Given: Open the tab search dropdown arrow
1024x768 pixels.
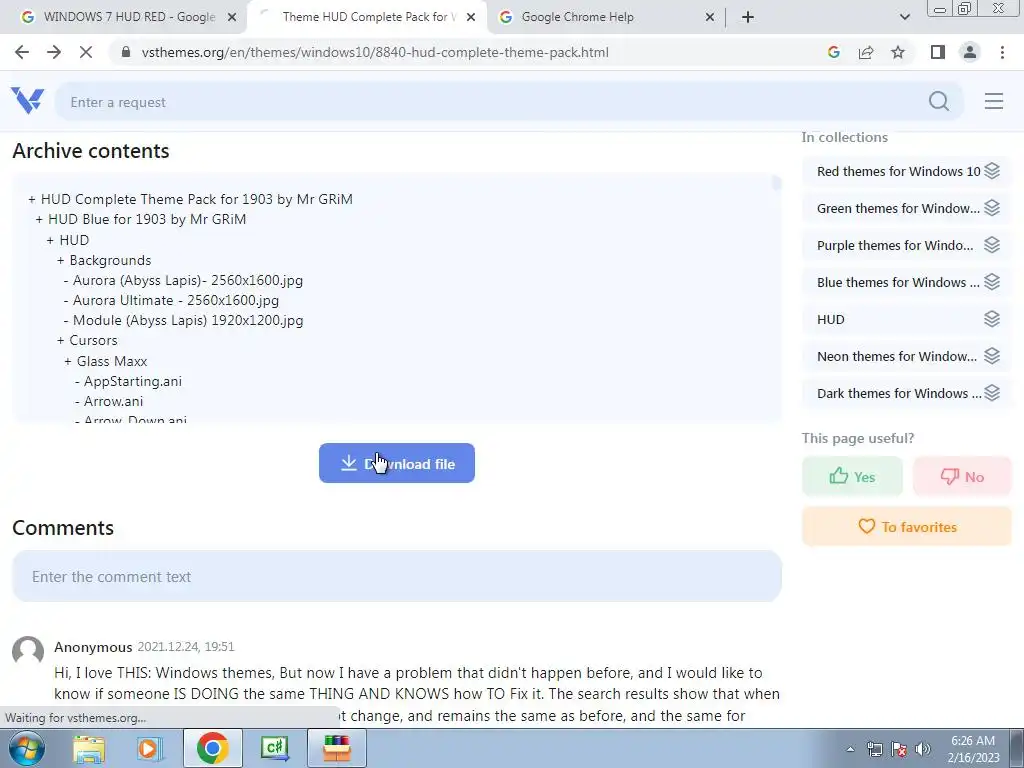Looking at the screenshot, I should 904,17.
